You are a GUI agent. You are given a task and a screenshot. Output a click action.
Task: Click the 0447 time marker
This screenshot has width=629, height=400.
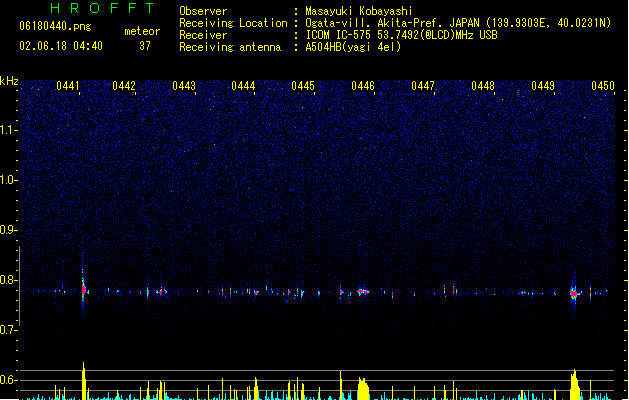[x=423, y=86]
